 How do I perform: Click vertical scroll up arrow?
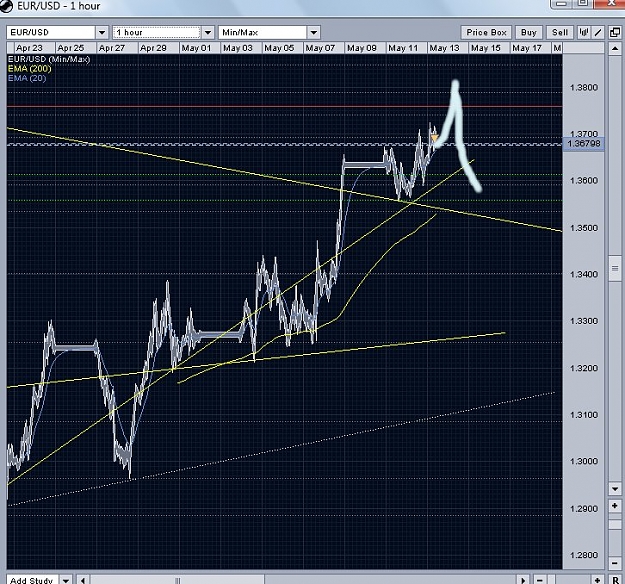click(614, 49)
